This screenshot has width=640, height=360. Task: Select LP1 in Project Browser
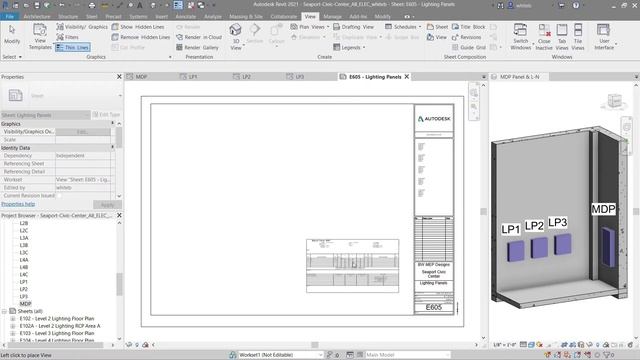point(24,282)
